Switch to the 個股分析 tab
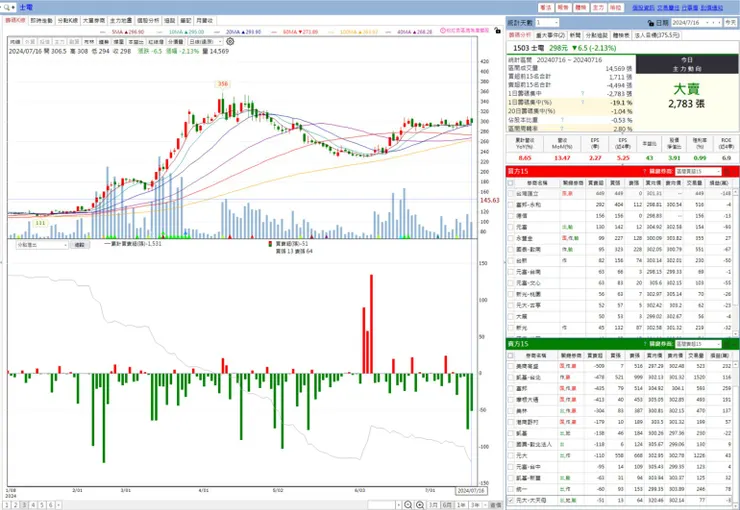The width and height of the screenshot is (740, 510). (148, 21)
